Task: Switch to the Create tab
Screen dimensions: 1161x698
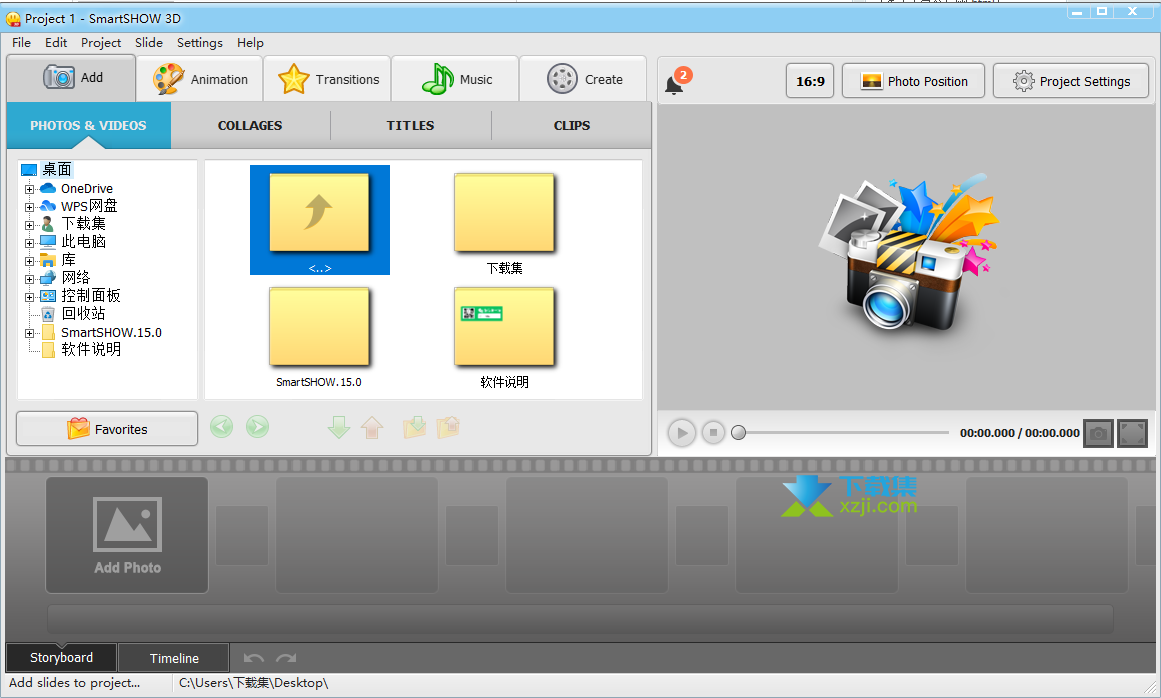Action: [x=584, y=79]
